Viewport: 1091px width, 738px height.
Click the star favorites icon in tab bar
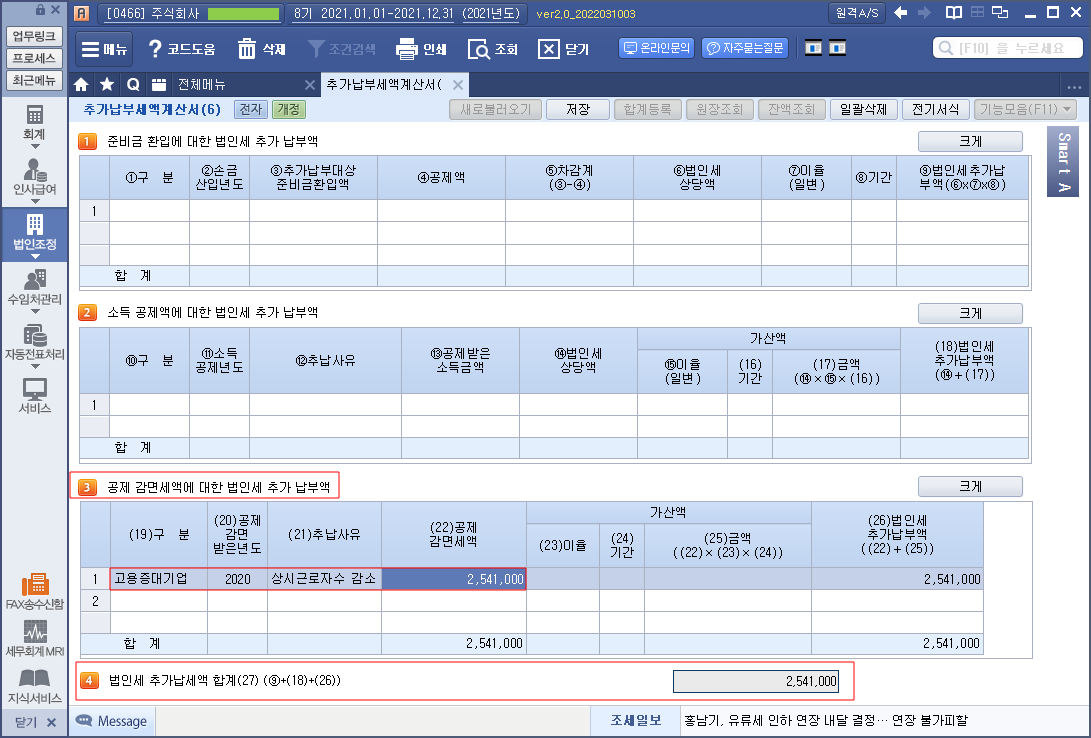106,84
